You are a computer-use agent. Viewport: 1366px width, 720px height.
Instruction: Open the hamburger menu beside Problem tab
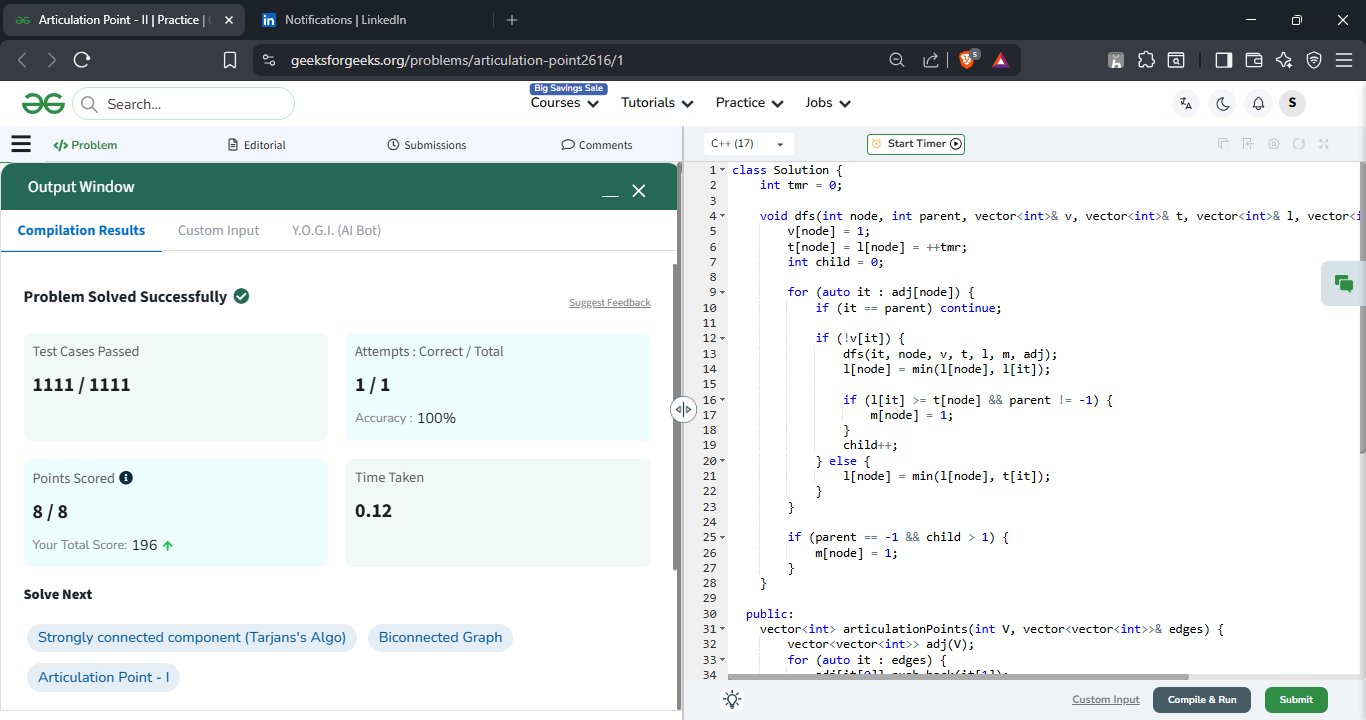[x=21, y=144]
